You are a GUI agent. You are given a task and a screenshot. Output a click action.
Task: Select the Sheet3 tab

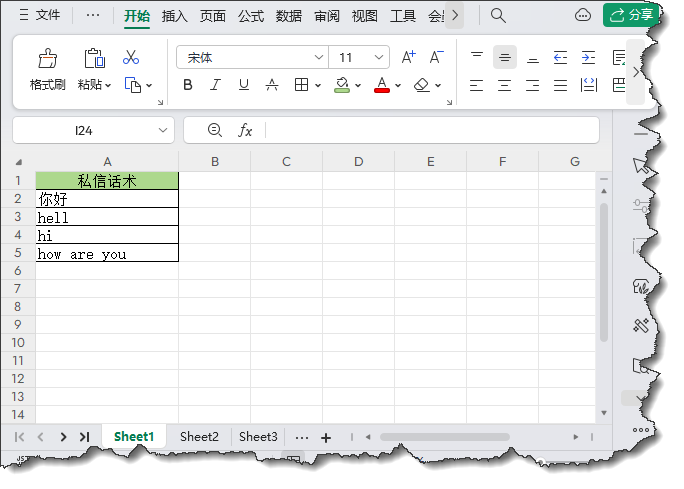258,436
